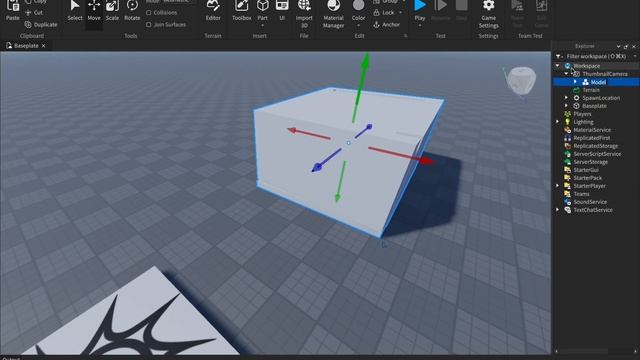Click Import 3D file button
This screenshot has height=360, width=640.
[x=304, y=14]
